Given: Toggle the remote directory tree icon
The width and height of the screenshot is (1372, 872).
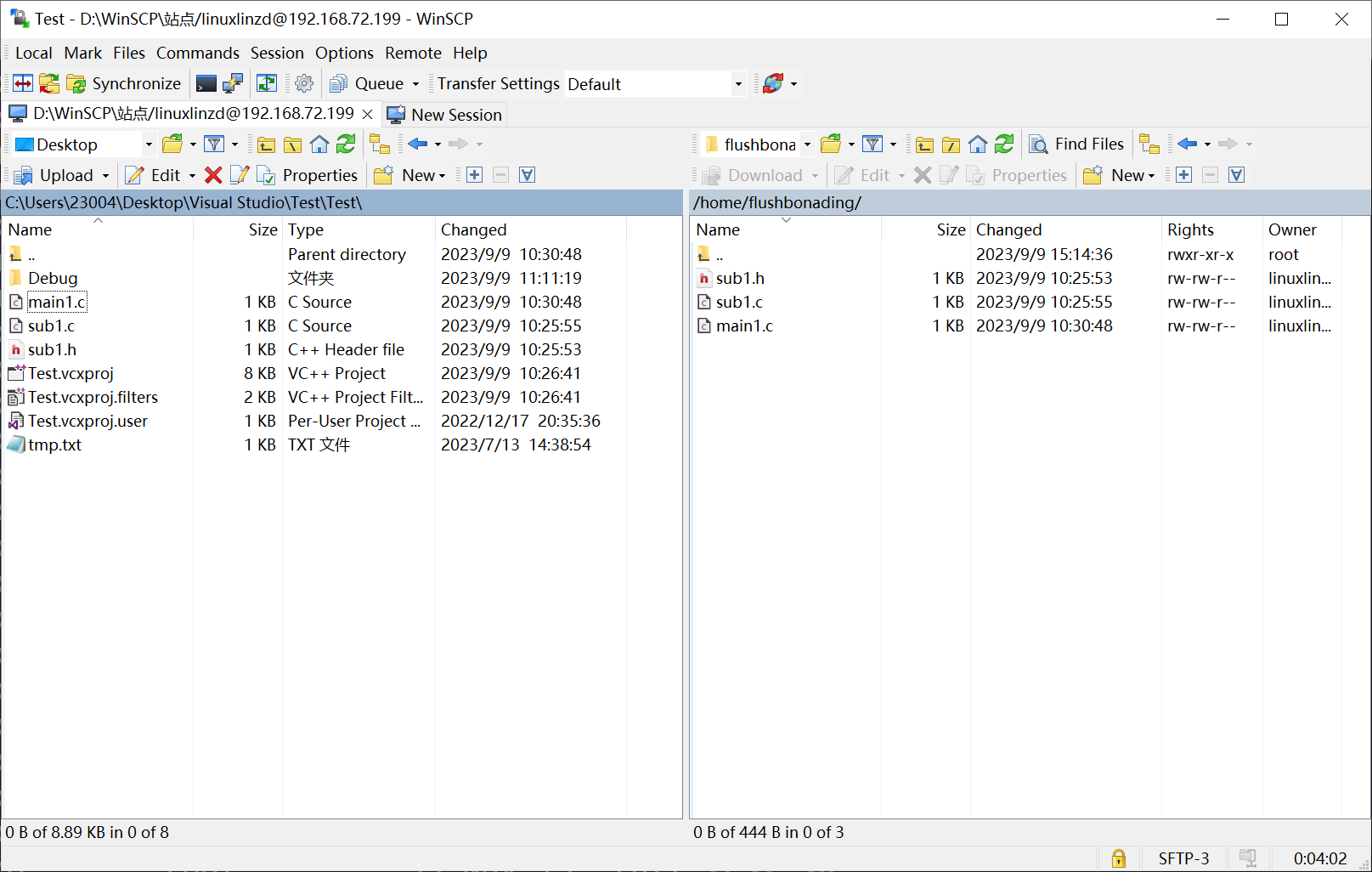Looking at the screenshot, I should (x=1149, y=144).
